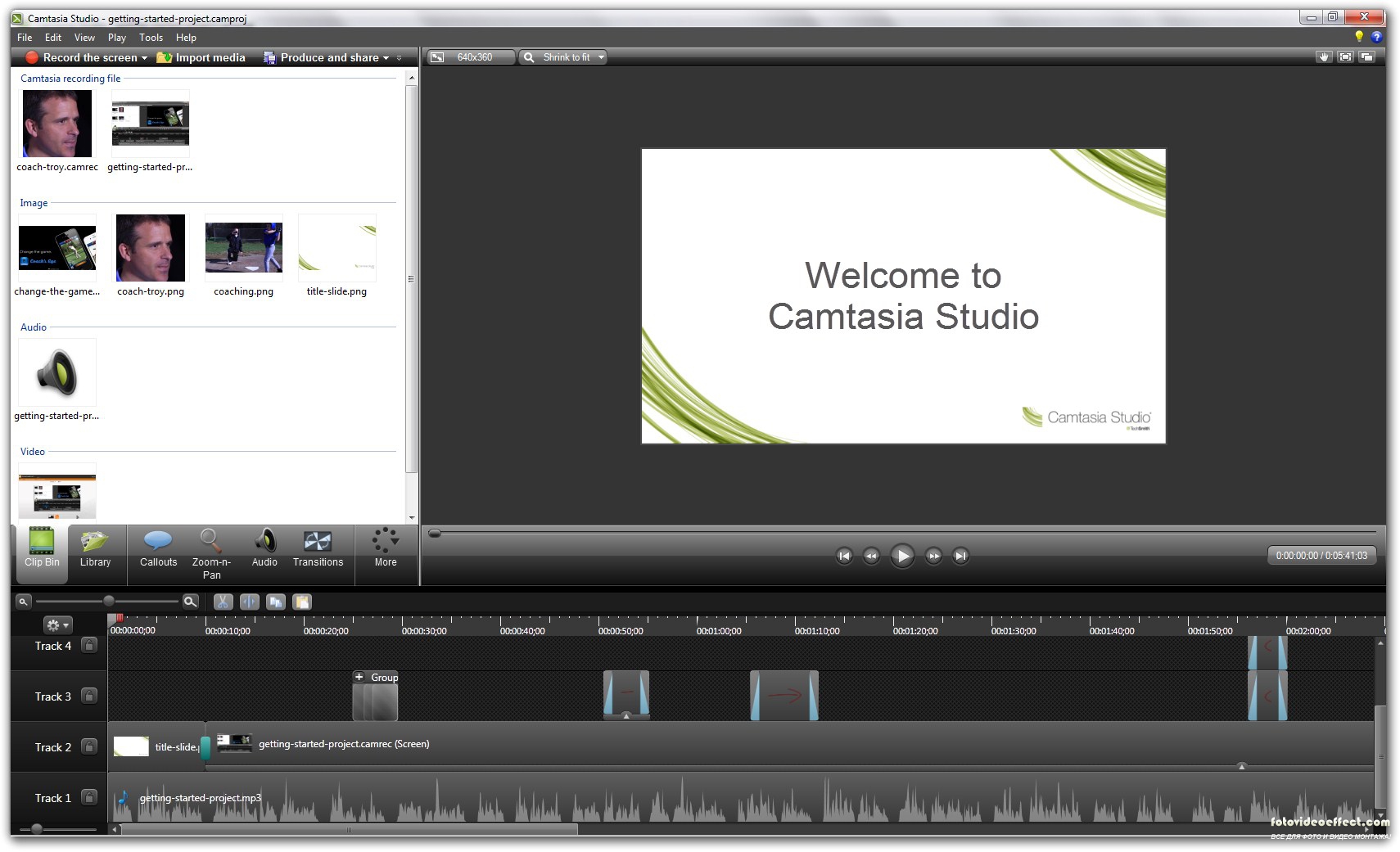Open the Tools menu
The height and width of the screenshot is (852, 1400).
coord(151,38)
